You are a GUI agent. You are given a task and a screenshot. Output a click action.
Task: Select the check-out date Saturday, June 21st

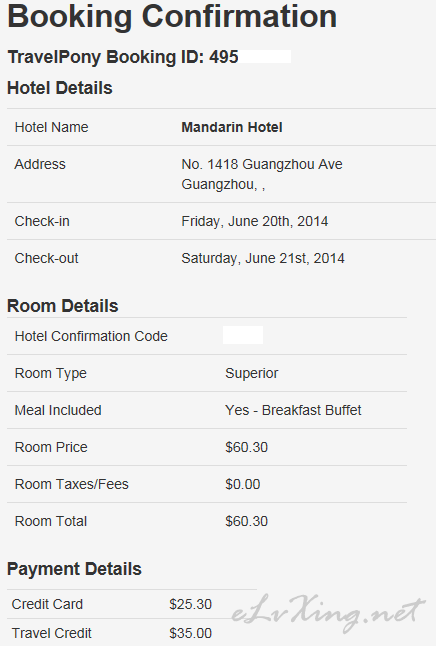click(x=263, y=258)
